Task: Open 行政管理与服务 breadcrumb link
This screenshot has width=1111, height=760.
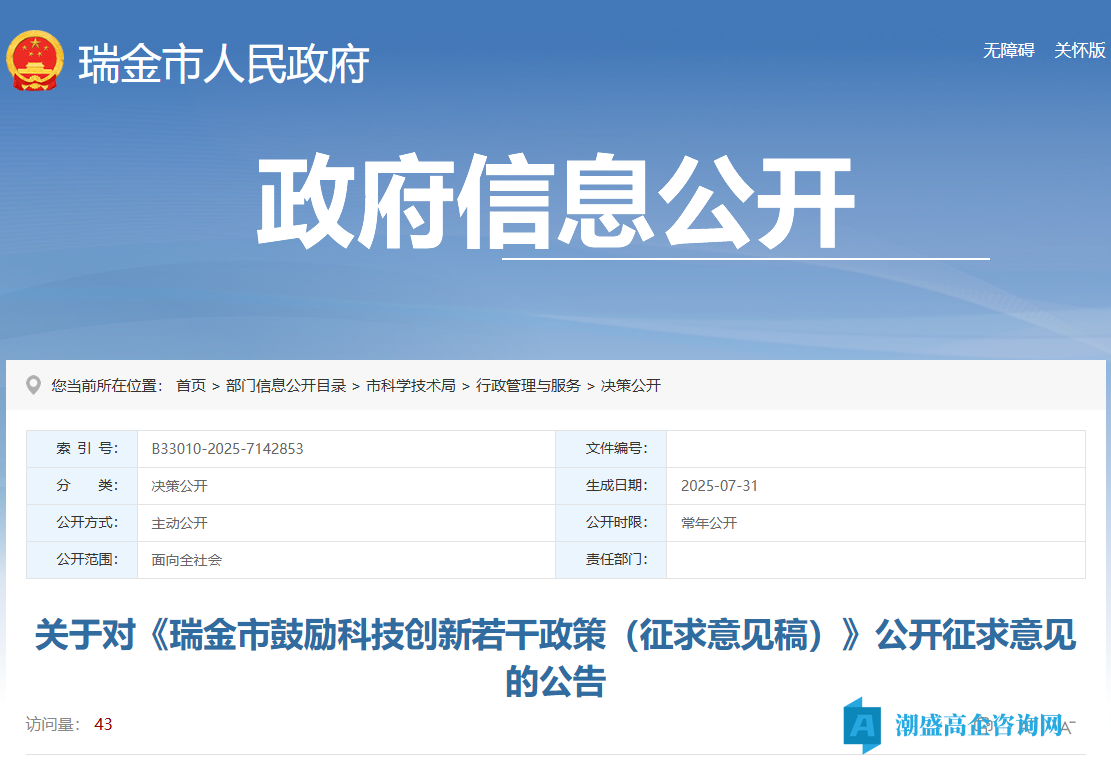Action: pyautogui.click(x=529, y=385)
